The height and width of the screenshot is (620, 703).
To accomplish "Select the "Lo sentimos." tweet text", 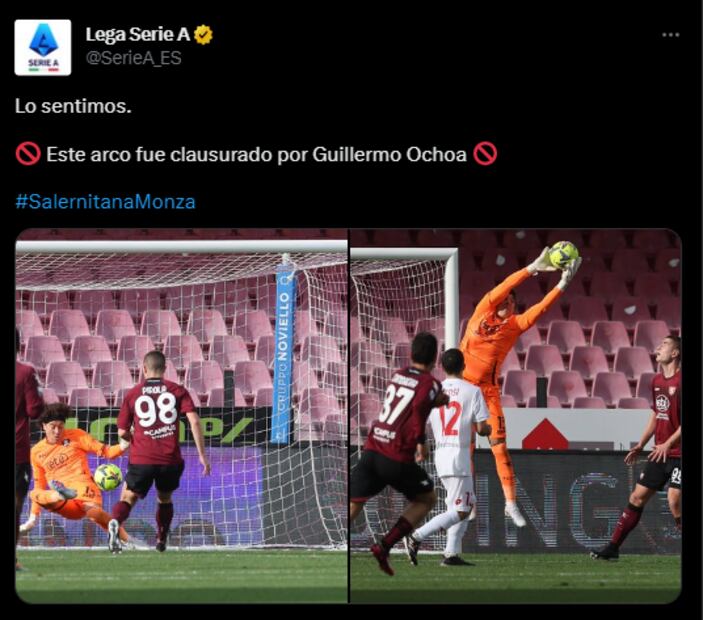I will pos(73,106).
